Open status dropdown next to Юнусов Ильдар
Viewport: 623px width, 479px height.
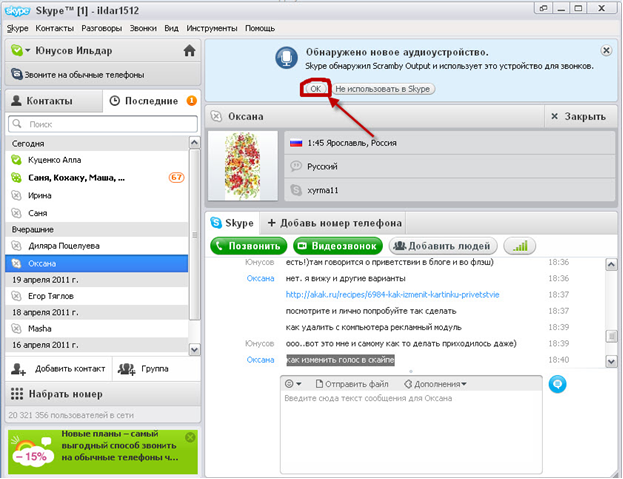click(x=27, y=50)
